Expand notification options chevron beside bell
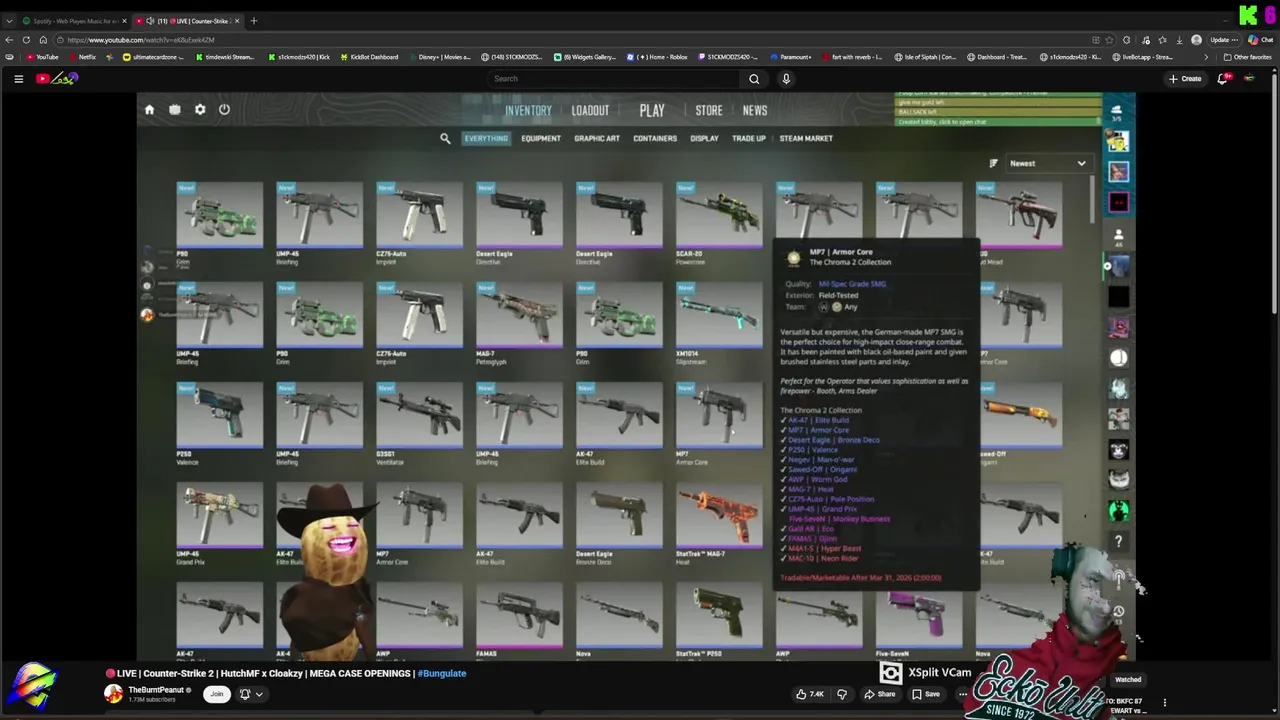 click(259, 694)
